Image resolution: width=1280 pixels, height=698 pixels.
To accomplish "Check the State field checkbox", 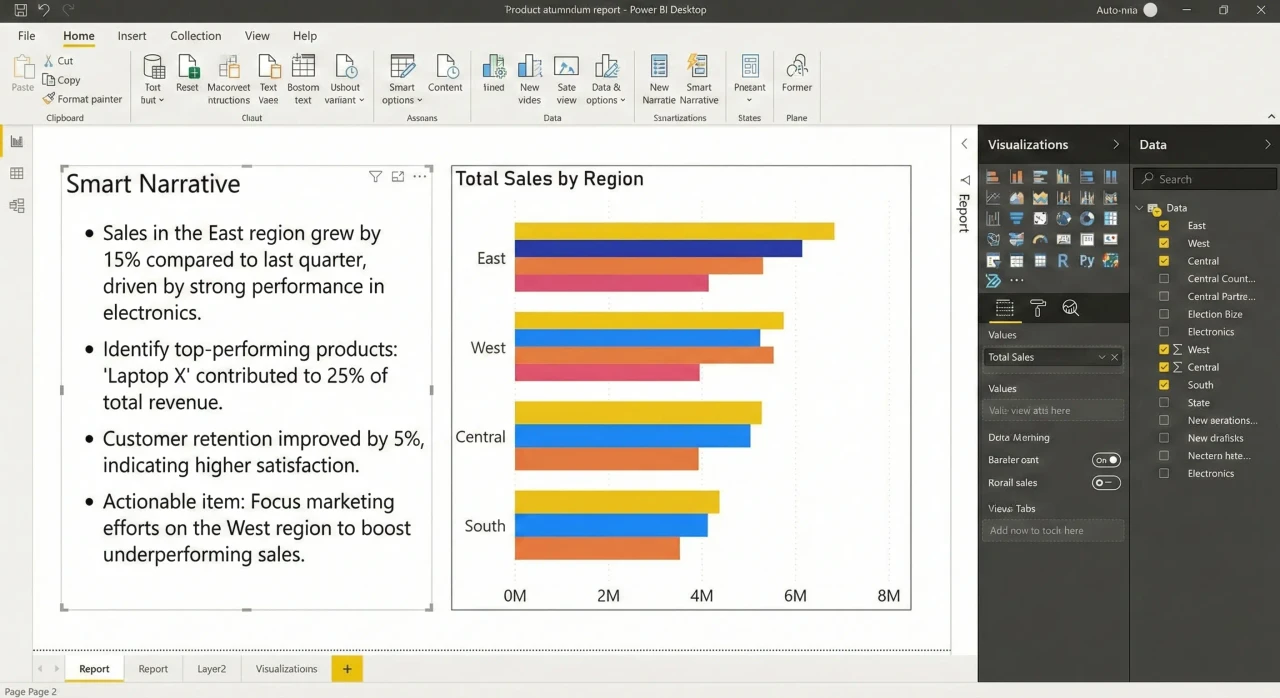I will tap(1164, 403).
